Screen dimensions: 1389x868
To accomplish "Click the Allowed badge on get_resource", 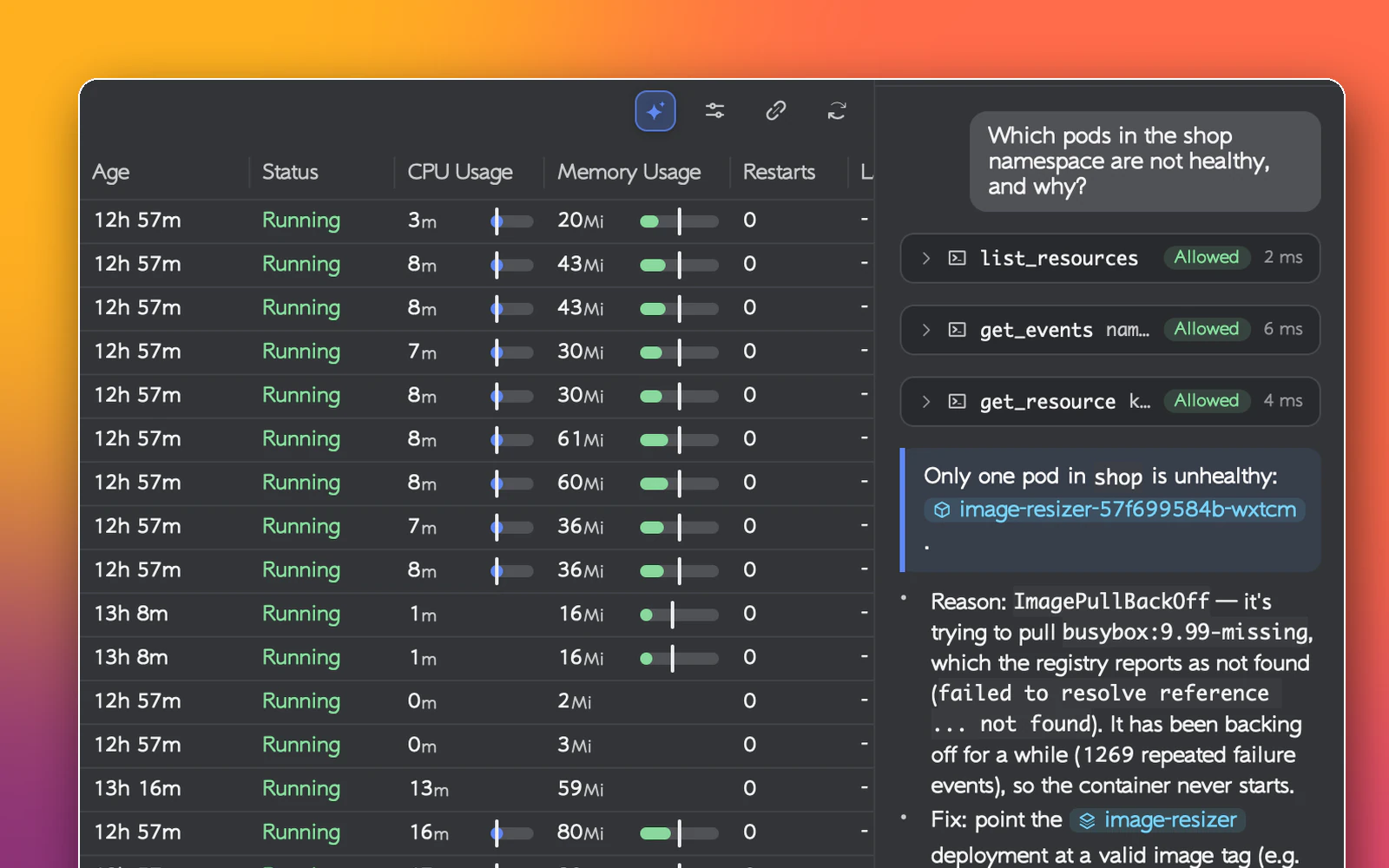I will pos(1207,400).
